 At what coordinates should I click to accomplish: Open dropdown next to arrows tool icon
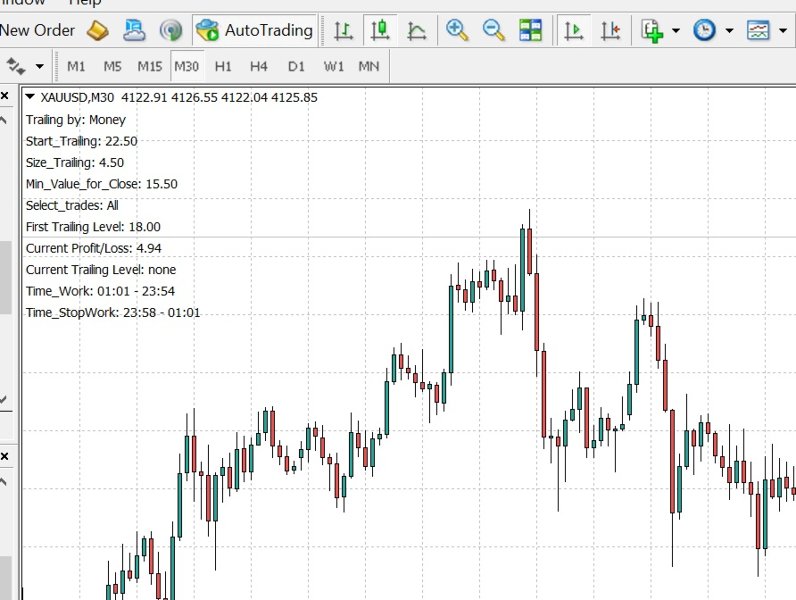coord(39,66)
